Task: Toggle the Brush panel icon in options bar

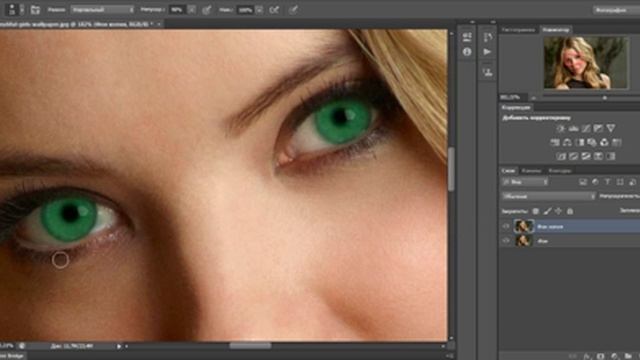Action: (x=35, y=9)
